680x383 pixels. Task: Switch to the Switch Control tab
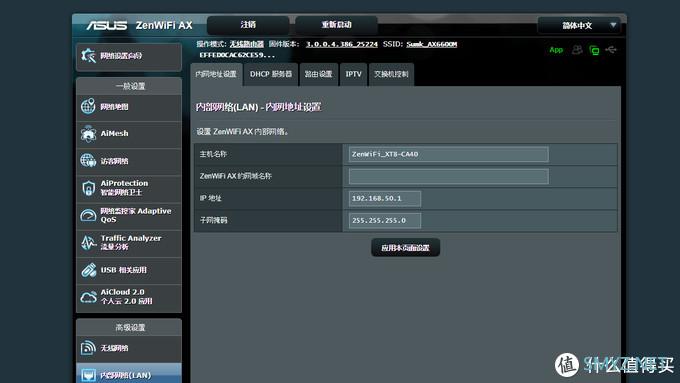coord(391,75)
